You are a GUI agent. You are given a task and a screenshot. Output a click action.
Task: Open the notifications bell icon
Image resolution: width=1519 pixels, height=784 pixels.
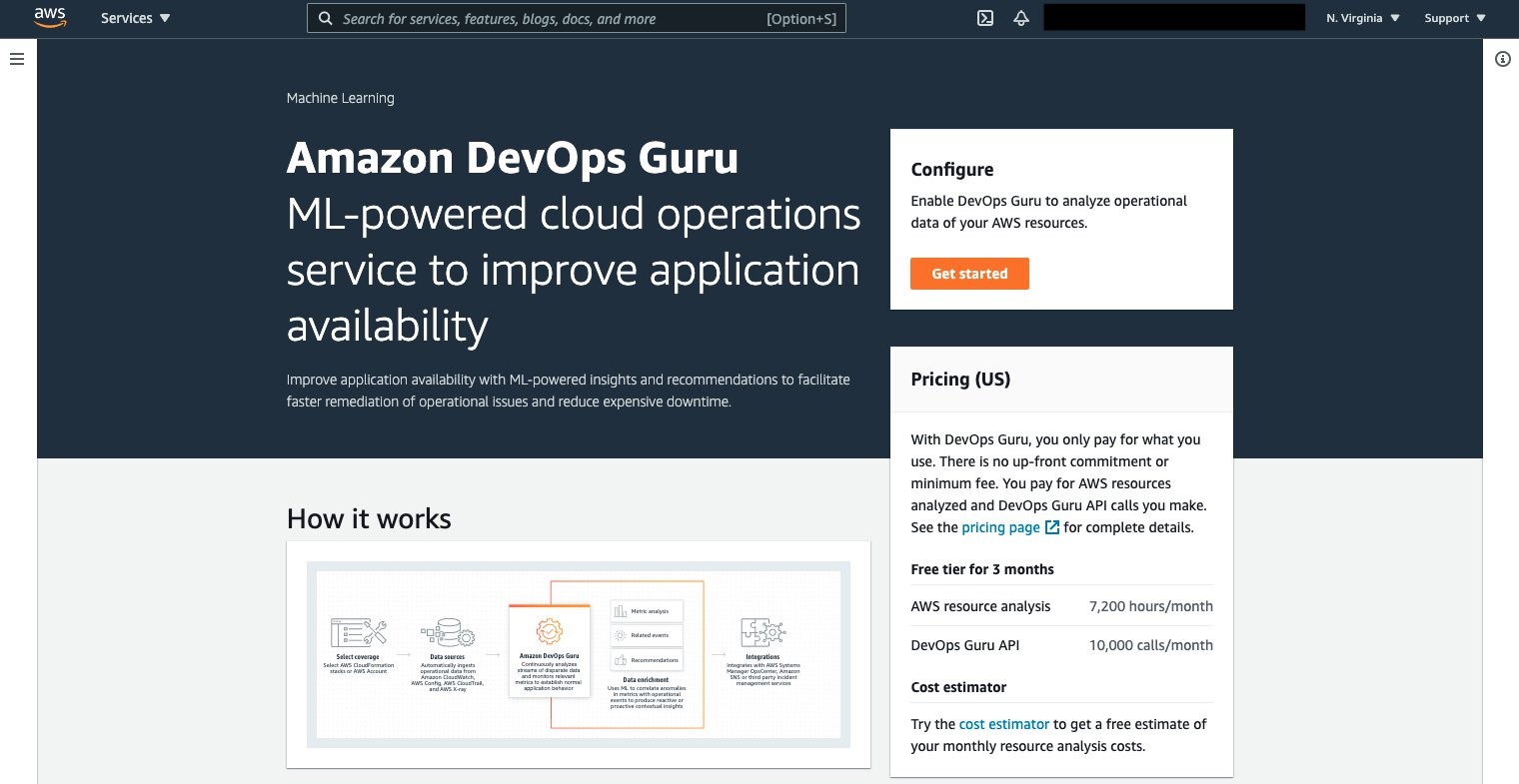1021,18
